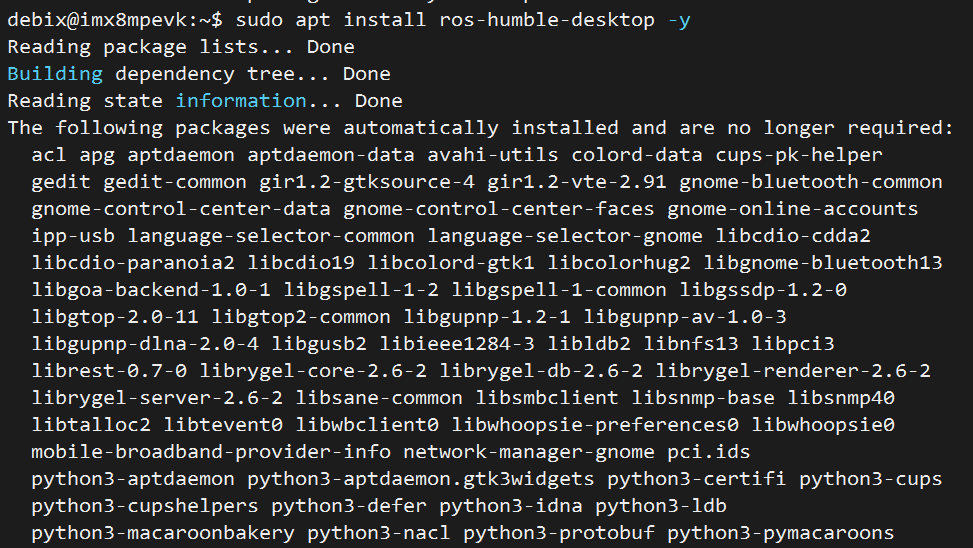This screenshot has height=548, width=973.
Task: Click the cyan 'Building' word
Action: [x=55, y=74]
